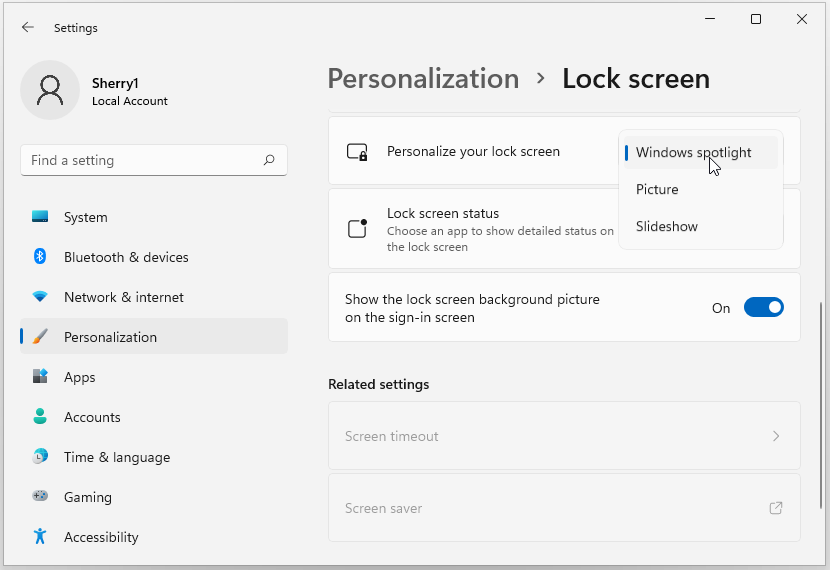Click Personalization in the breadcrumb title

pyautogui.click(x=423, y=79)
